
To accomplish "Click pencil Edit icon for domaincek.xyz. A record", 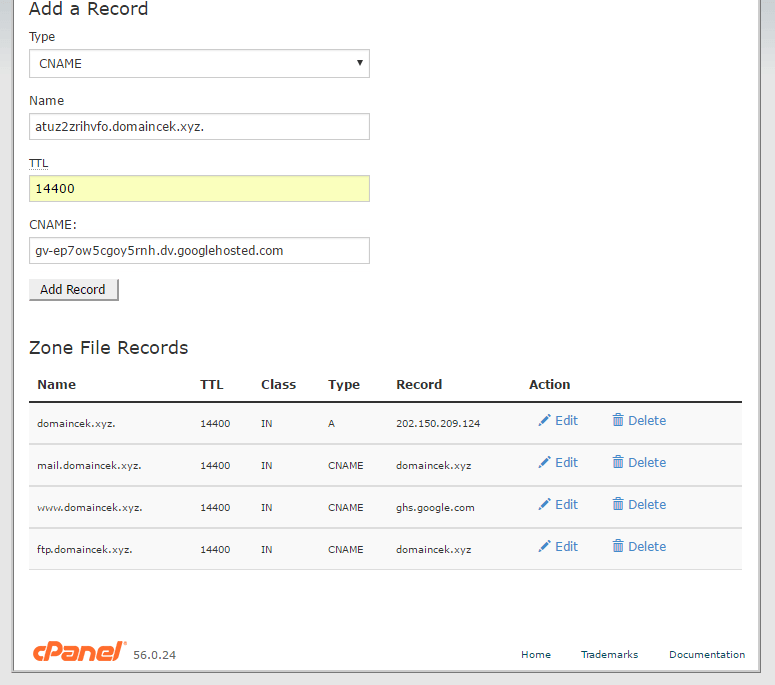I will (x=545, y=421).
